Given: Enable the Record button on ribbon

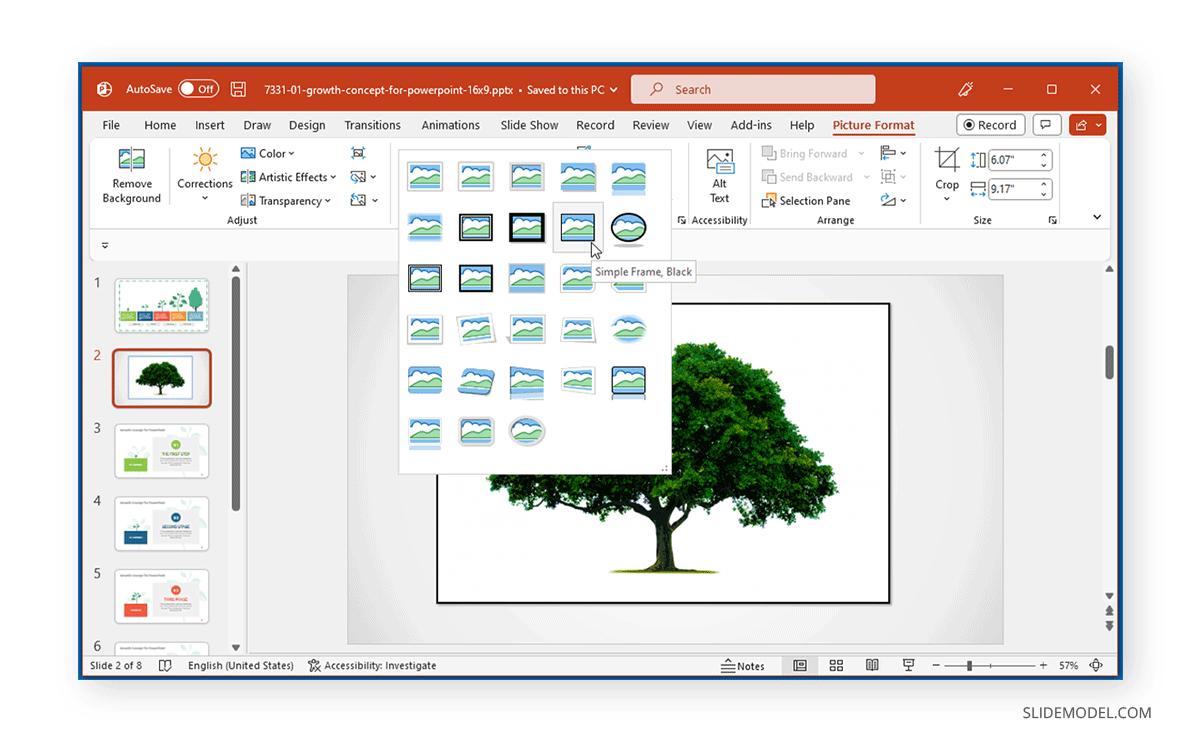Looking at the screenshot, I should [990, 124].
